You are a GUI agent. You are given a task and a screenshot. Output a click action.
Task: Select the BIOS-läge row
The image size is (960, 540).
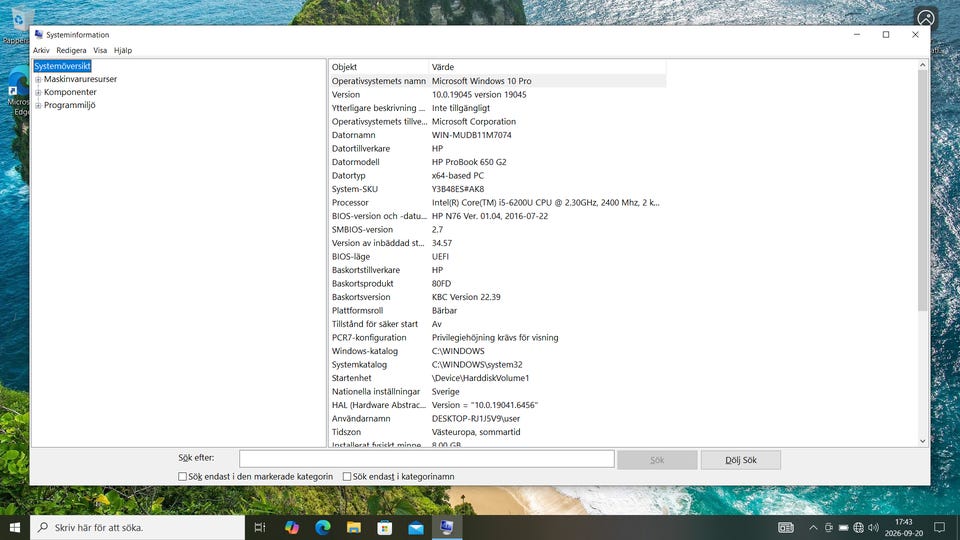pos(497,257)
